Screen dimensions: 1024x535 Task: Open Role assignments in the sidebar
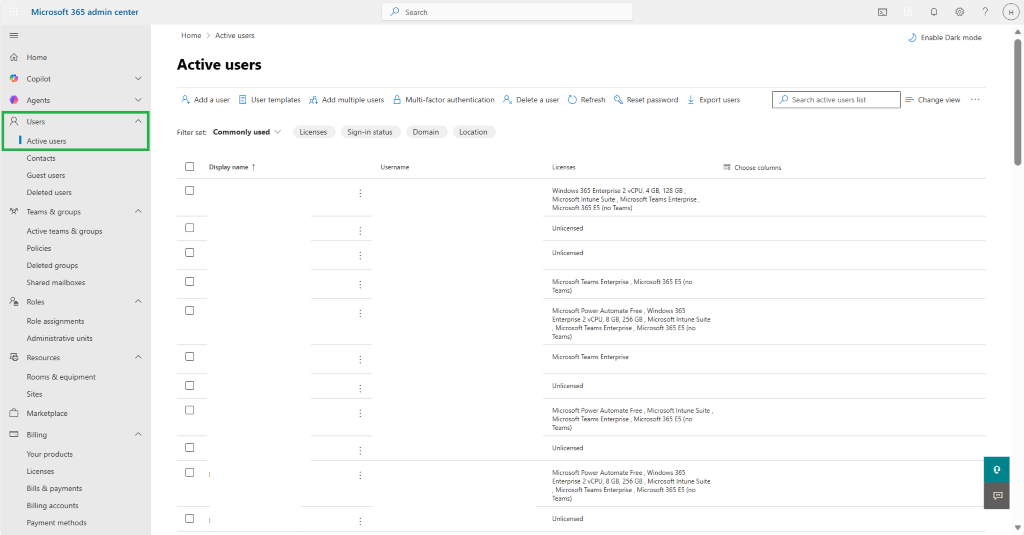pos(56,321)
